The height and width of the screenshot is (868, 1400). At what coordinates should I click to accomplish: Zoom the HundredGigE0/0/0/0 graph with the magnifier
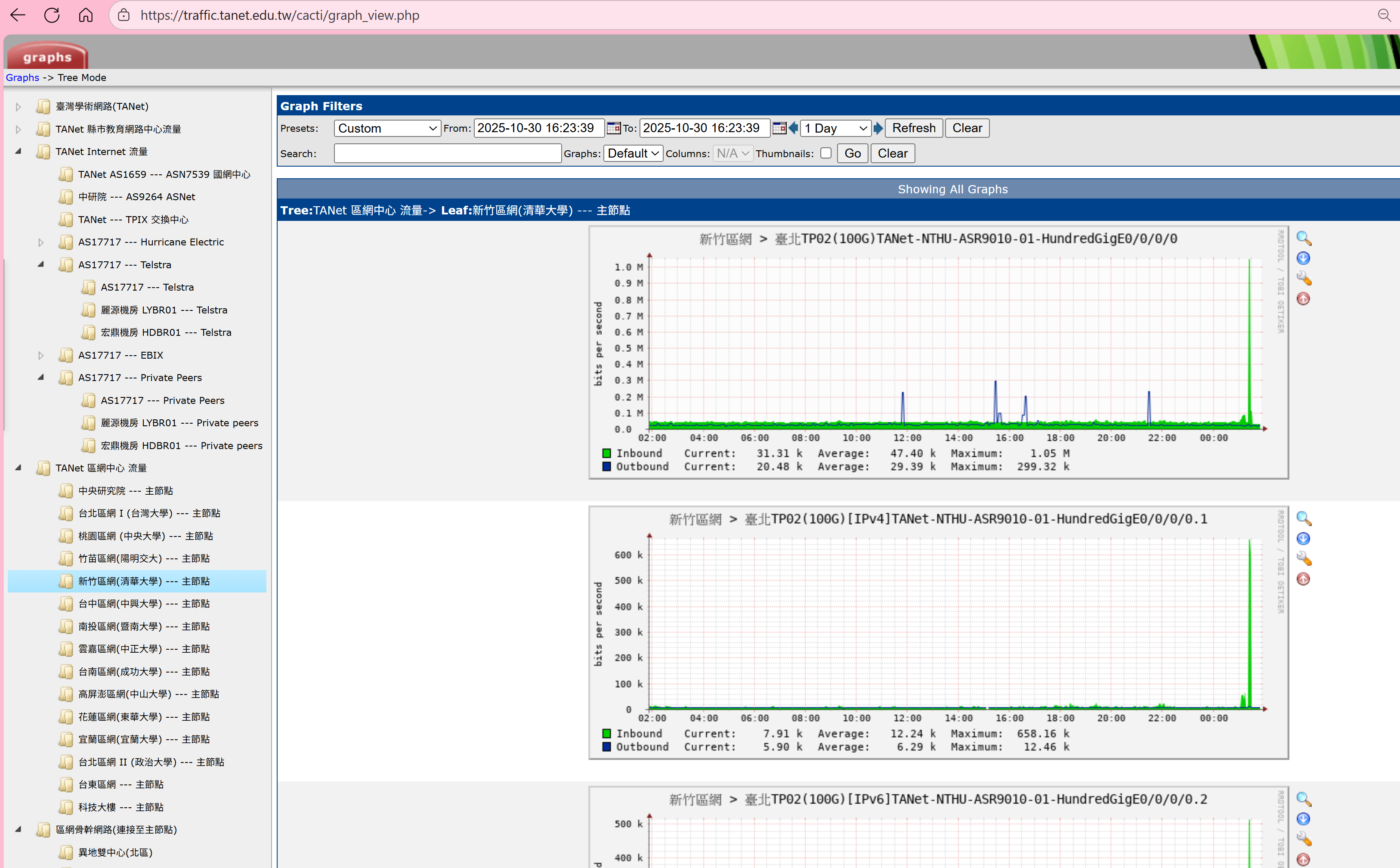click(1304, 238)
